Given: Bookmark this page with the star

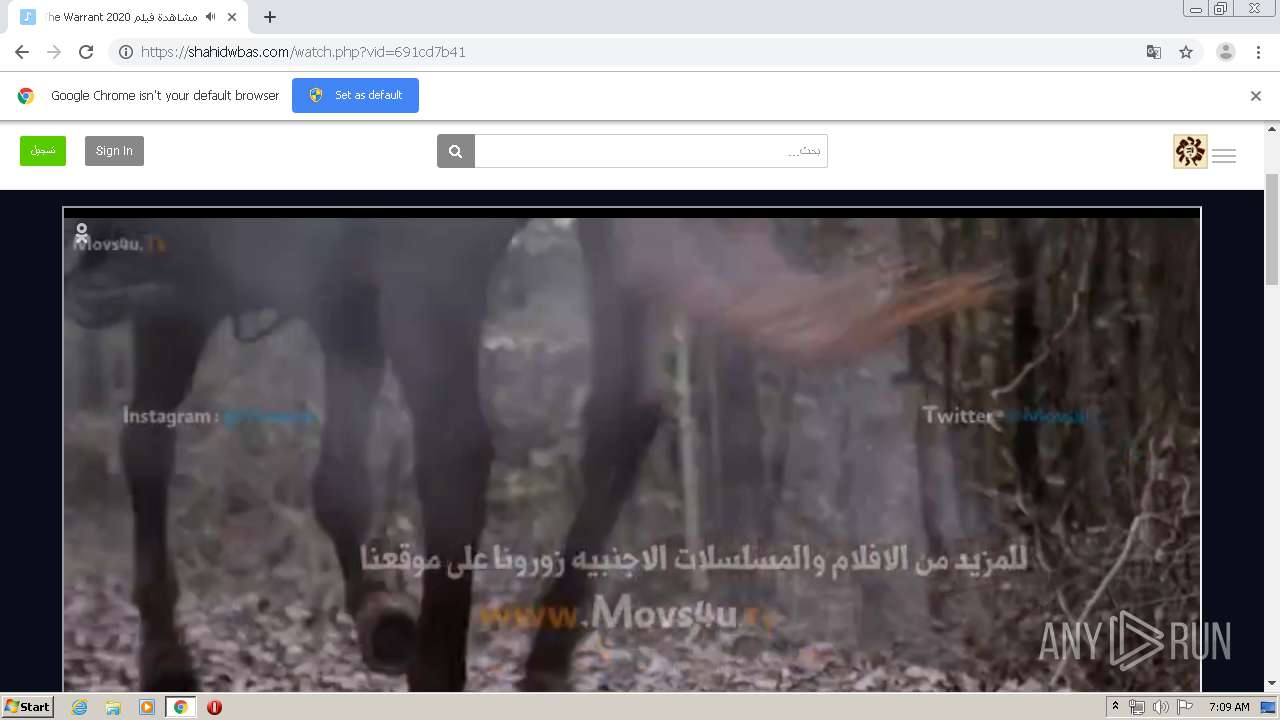Looking at the screenshot, I should pyautogui.click(x=1186, y=52).
